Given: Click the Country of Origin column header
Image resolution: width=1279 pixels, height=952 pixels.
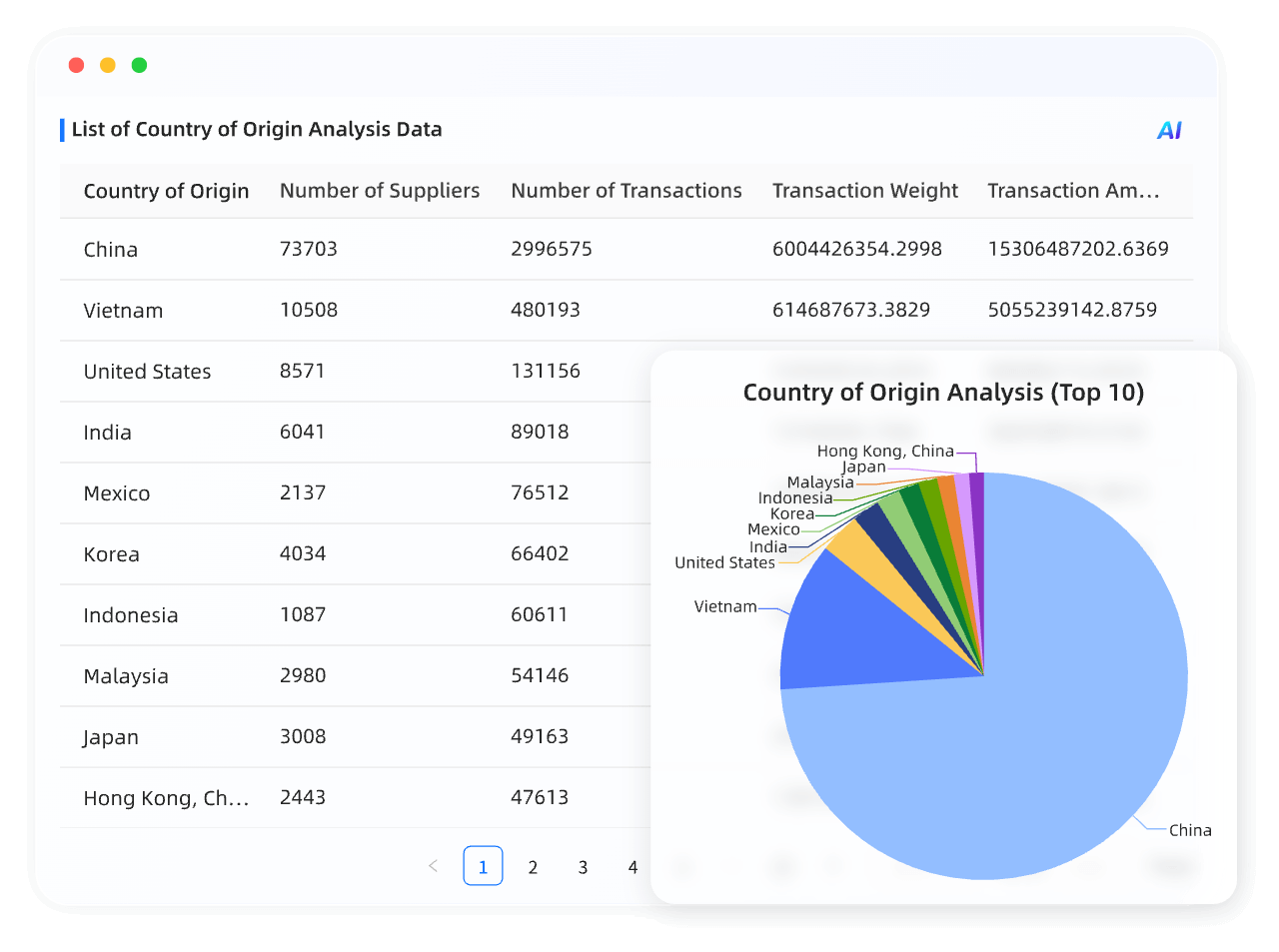Looking at the screenshot, I should pyautogui.click(x=166, y=190).
